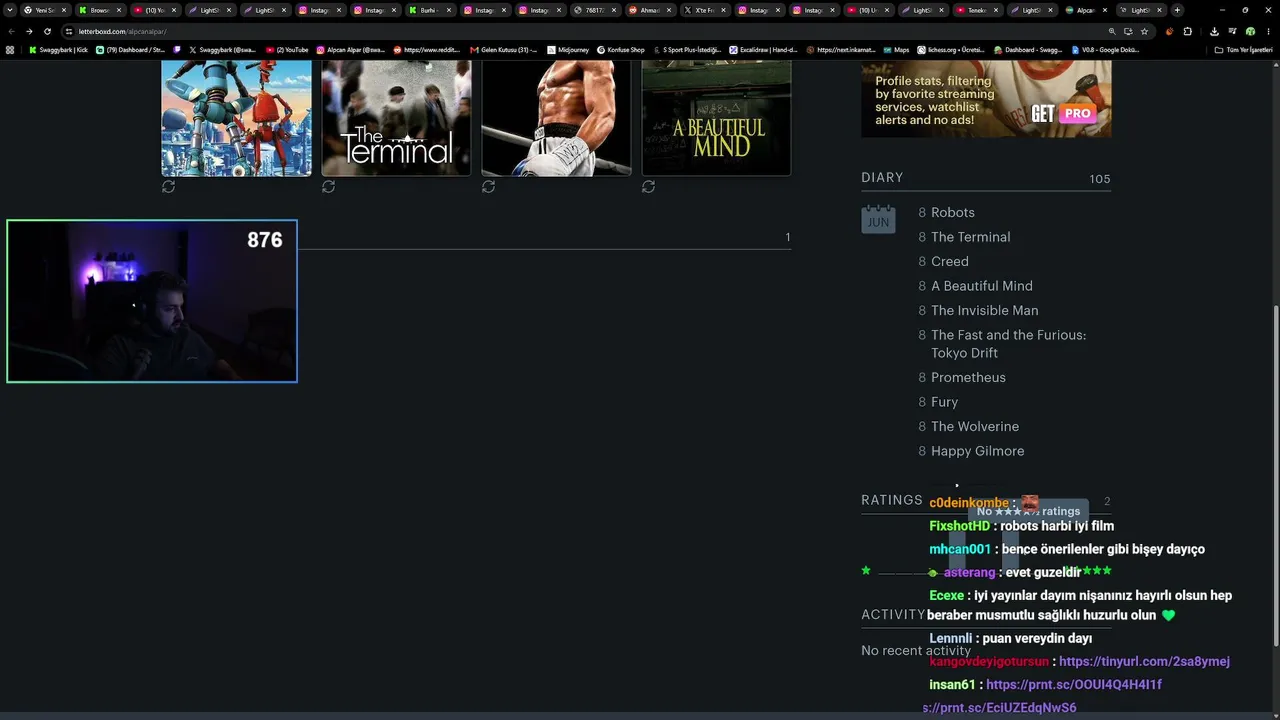Open Tokyo Drift diary entry
Viewport: 1280px width, 720px height.
coord(1008,344)
